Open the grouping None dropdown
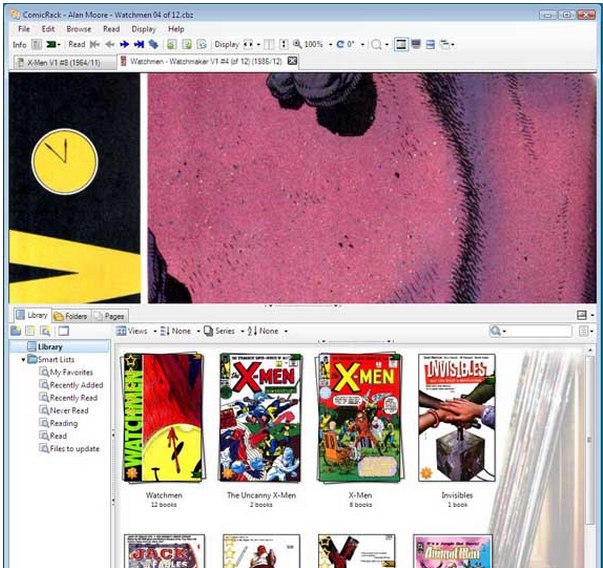This screenshot has height=568, width=603. click(180, 331)
